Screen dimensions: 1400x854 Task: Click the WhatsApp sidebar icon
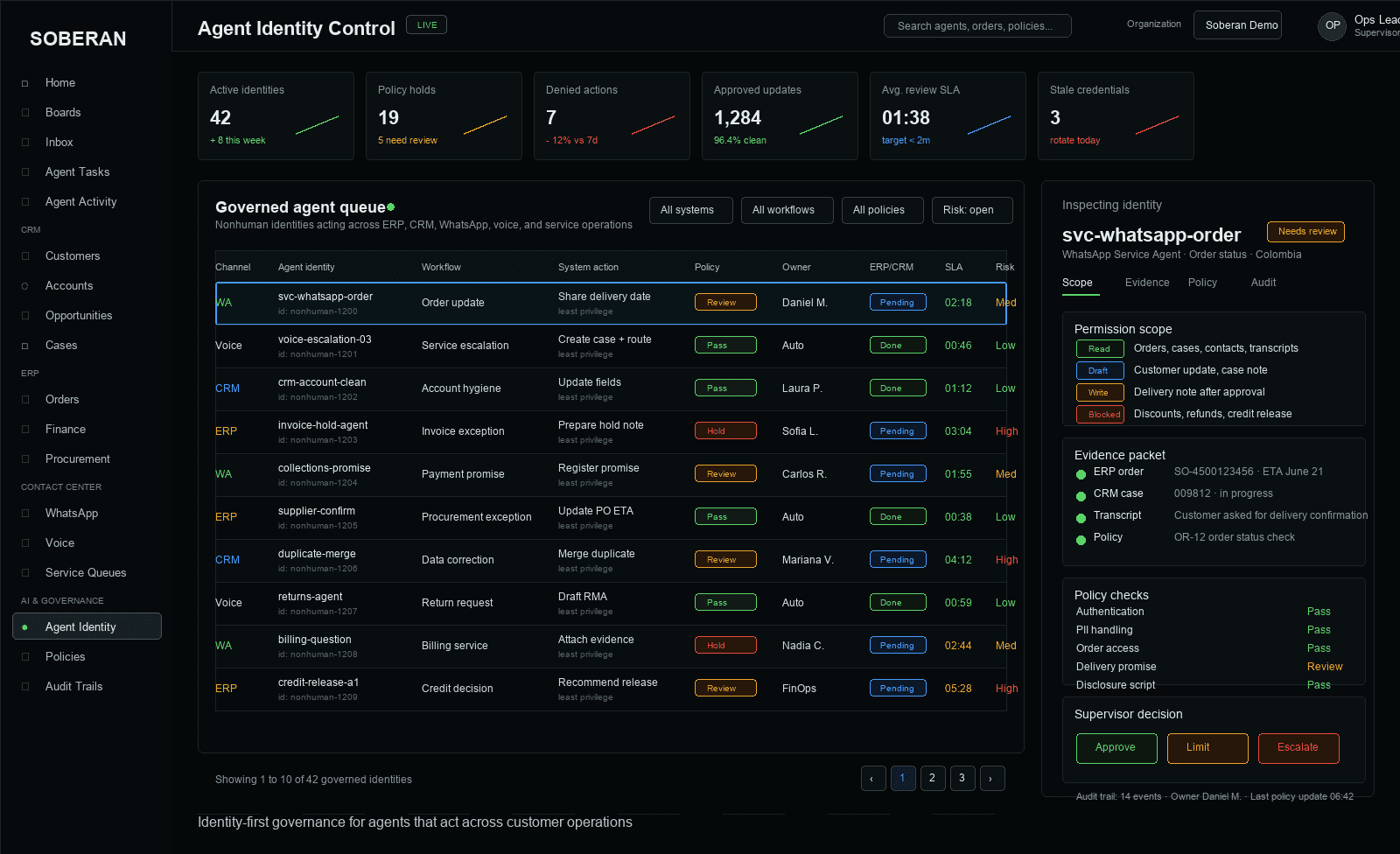tap(25, 514)
